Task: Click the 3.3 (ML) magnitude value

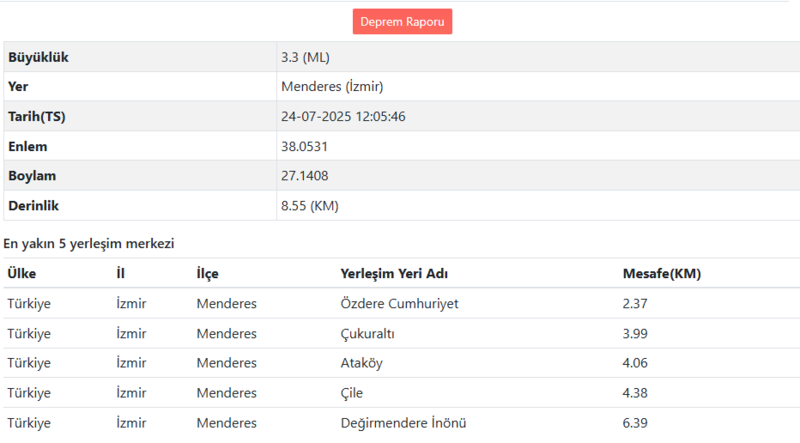Action: pyautogui.click(x=311, y=57)
